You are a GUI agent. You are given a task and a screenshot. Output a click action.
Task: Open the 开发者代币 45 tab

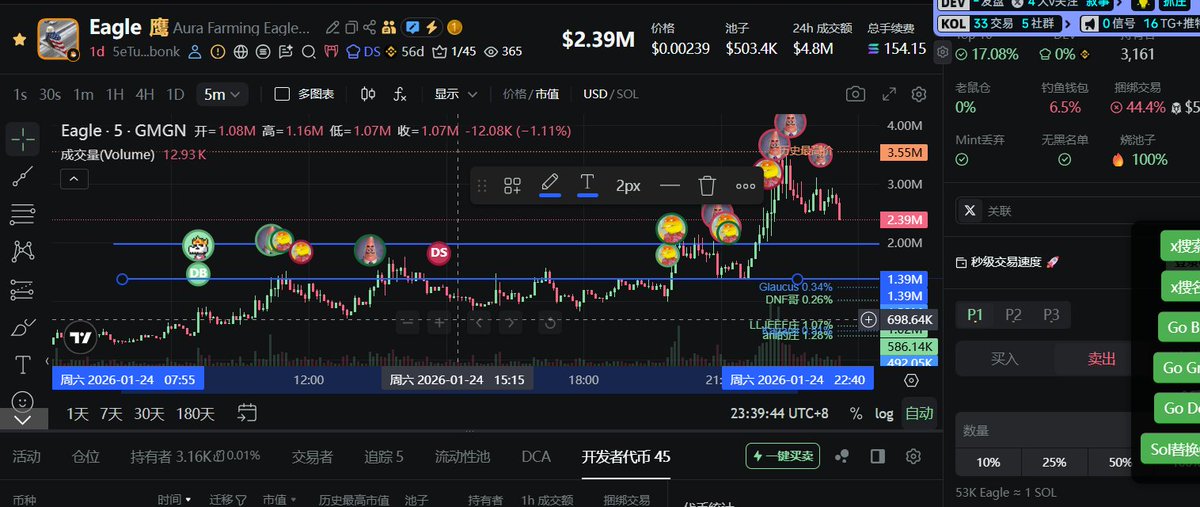tap(626, 457)
